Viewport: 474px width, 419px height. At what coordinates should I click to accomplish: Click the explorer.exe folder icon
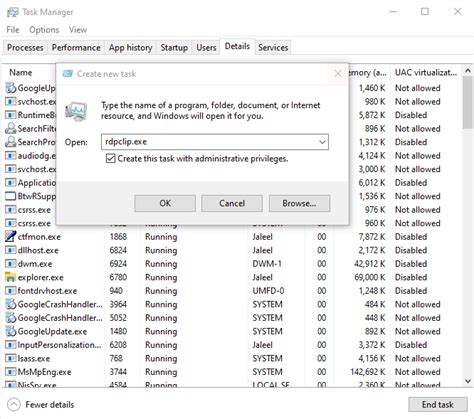click(x=11, y=277)
